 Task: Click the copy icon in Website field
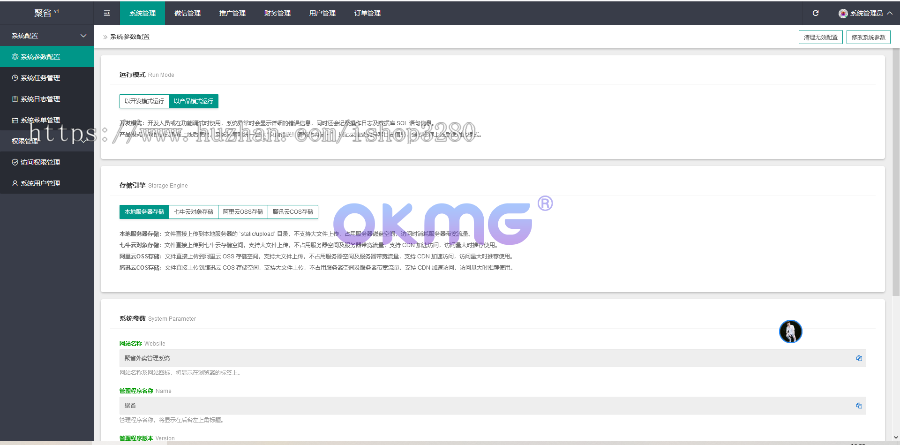click(x=859, y=358)
